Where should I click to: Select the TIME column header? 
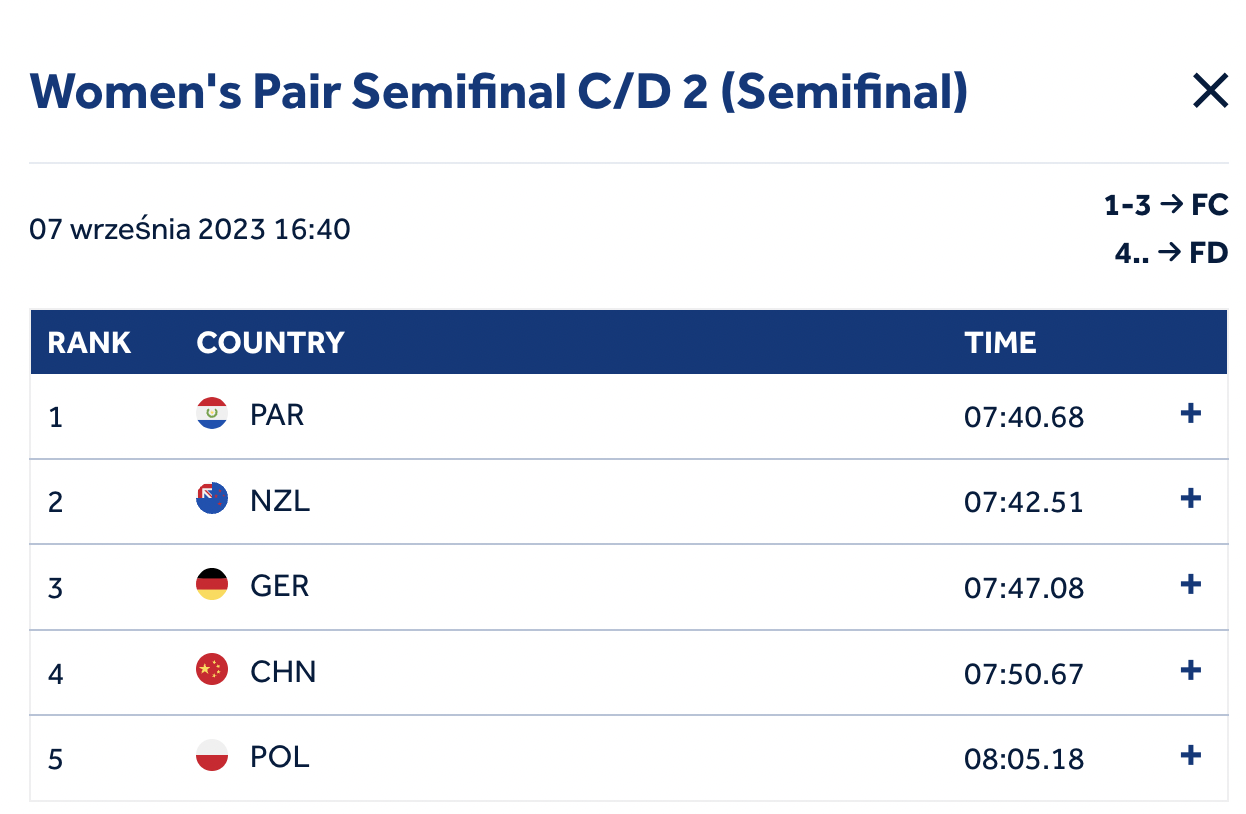(x=1000, y=343)
